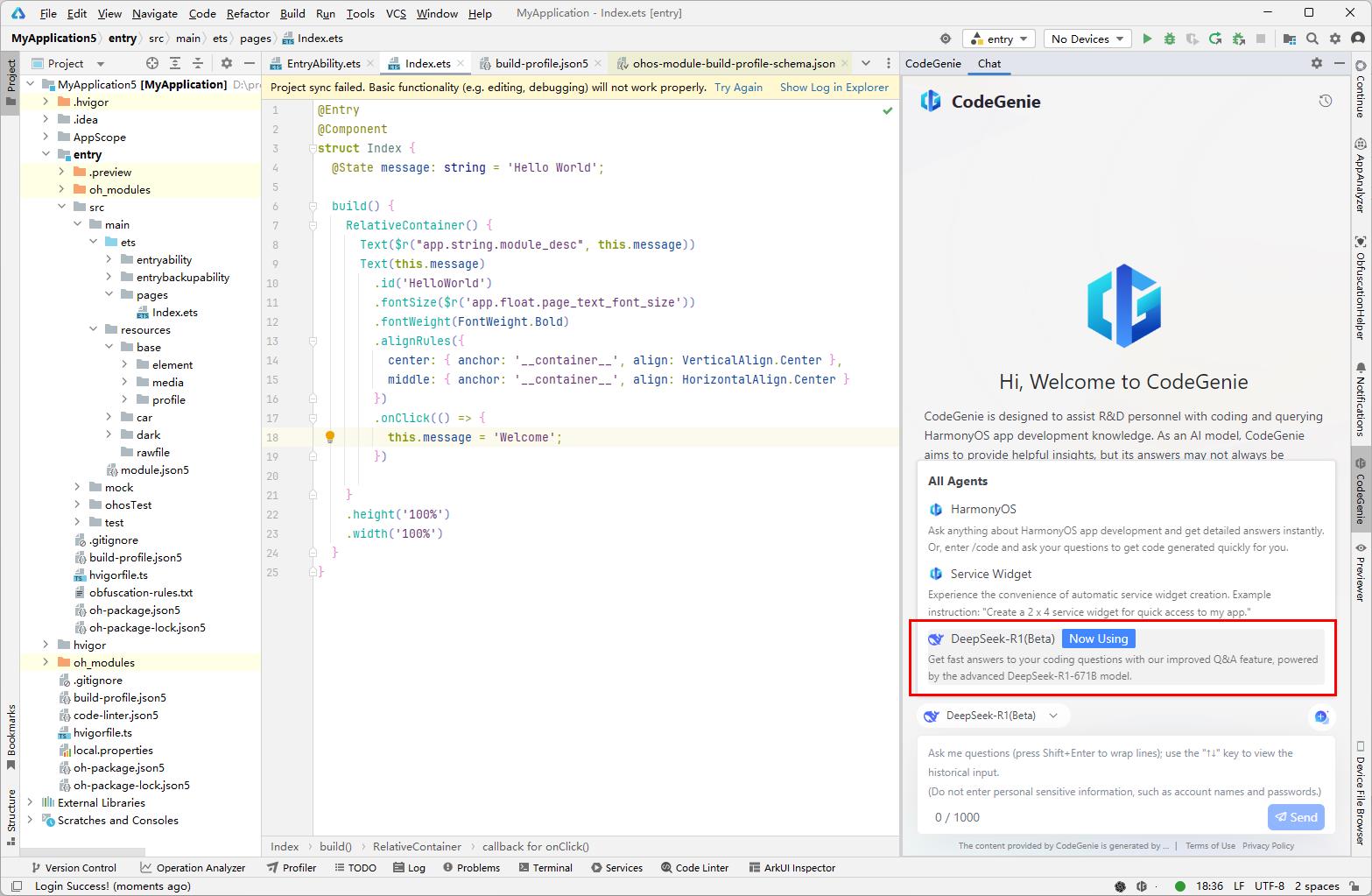1372x896 pixels.
Task: Click the Debug bug icon
Action: pyautogui.click(x=1170, y=39)
